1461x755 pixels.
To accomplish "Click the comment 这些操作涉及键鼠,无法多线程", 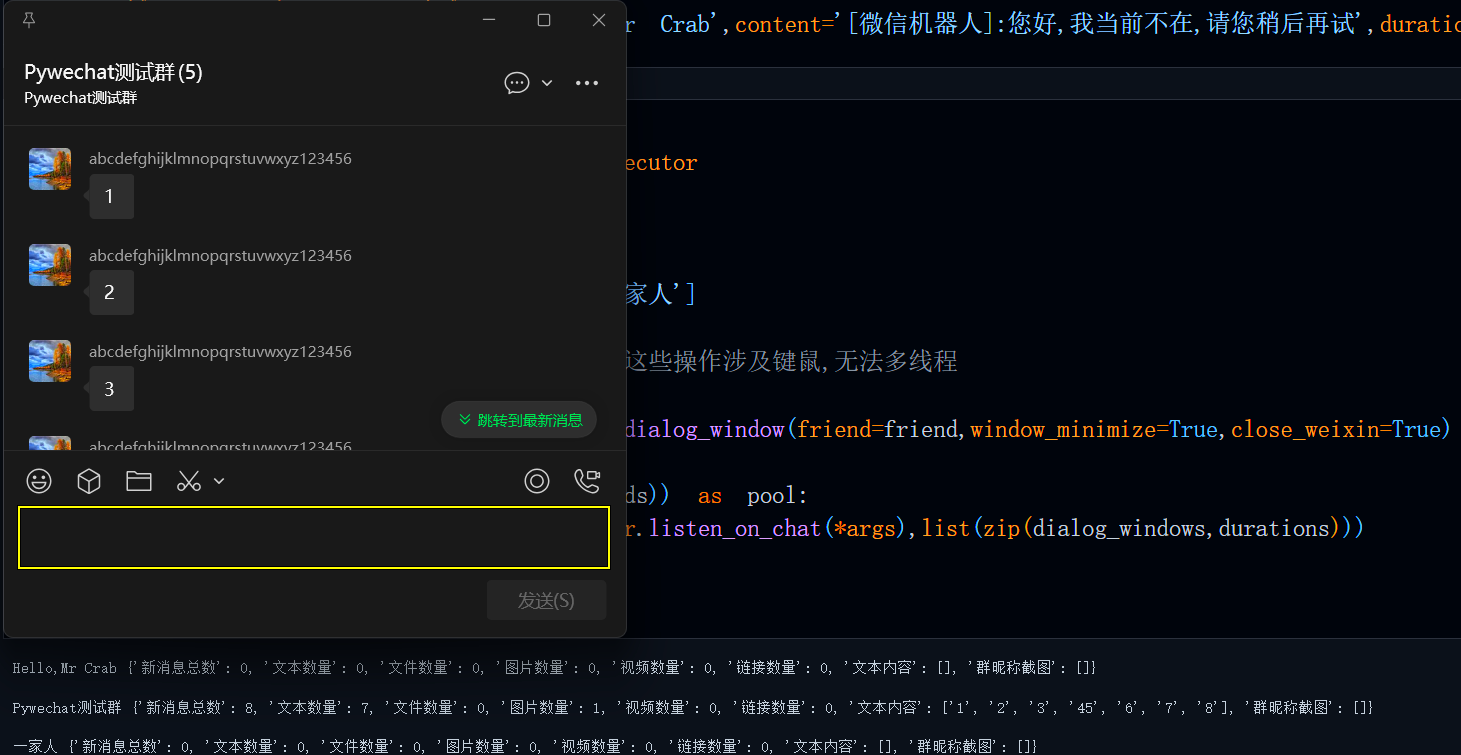I will pos(791,362).
